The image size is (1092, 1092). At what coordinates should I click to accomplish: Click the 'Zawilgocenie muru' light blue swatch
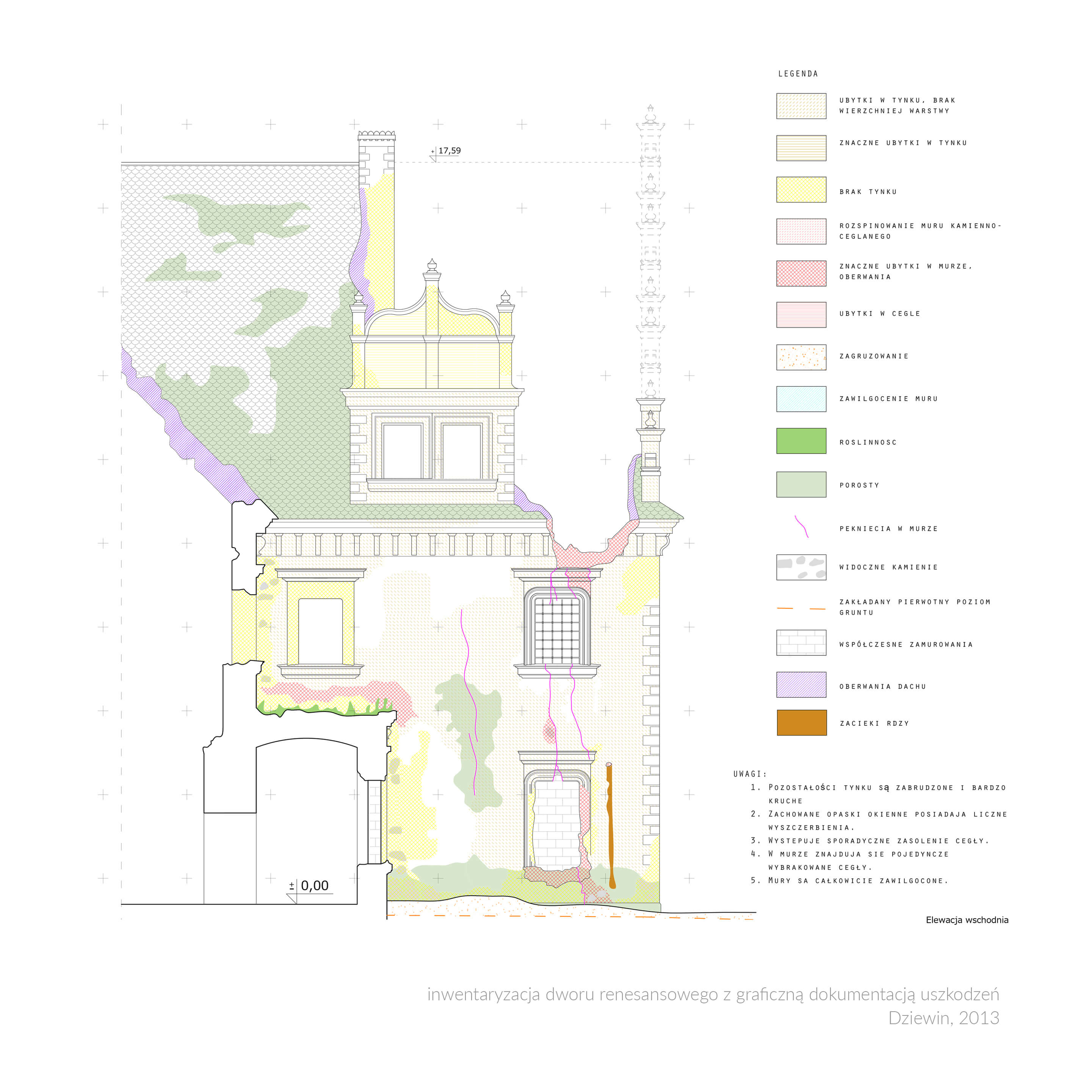click(x=801, y=398)
